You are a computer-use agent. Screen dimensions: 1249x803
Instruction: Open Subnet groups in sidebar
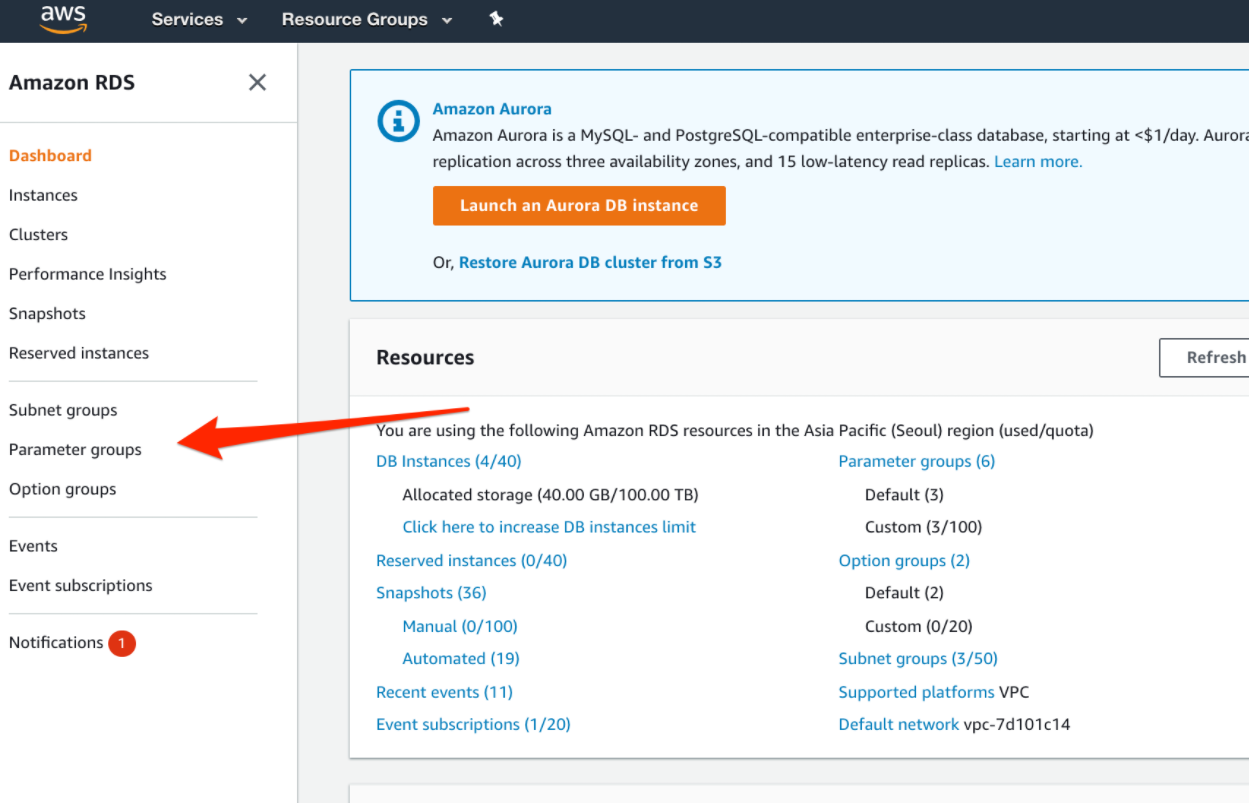[63, 410]
